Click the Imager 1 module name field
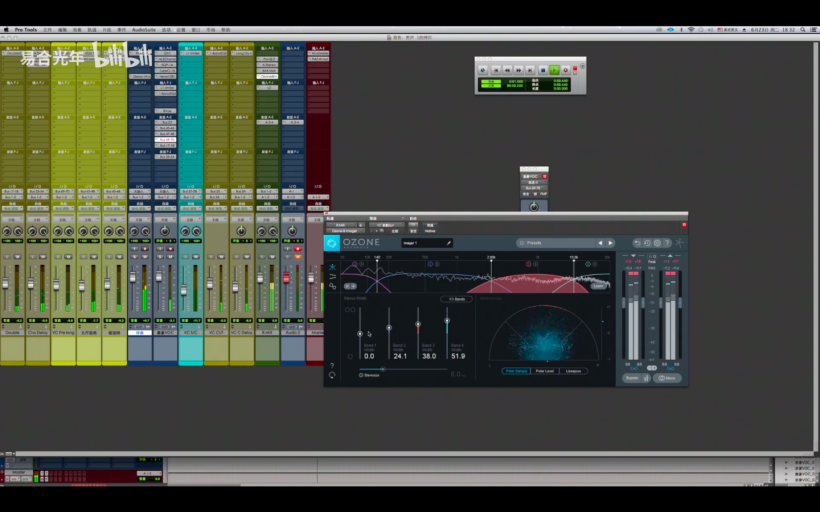Image resolution: width=820 pixels, height=512 pixels. click(427, 243)
